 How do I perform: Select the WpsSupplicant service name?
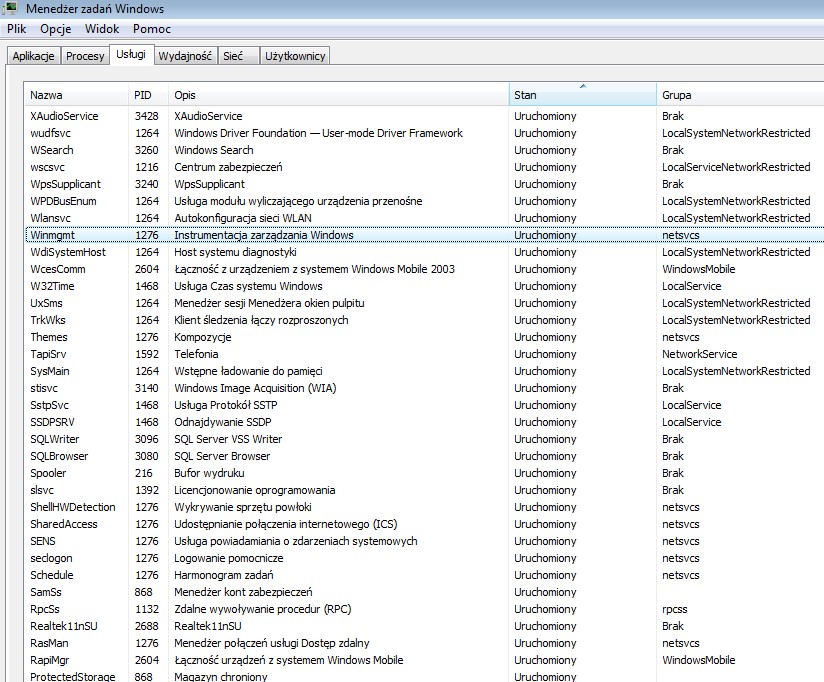pyautogui.click(x=65, y=184)
